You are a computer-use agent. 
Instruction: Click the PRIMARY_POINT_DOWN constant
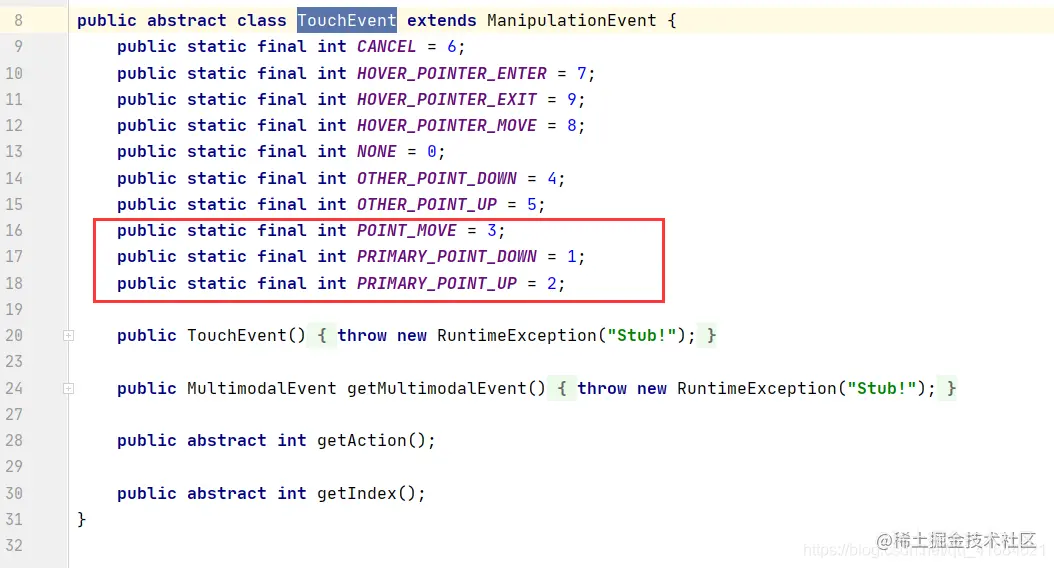447,257
